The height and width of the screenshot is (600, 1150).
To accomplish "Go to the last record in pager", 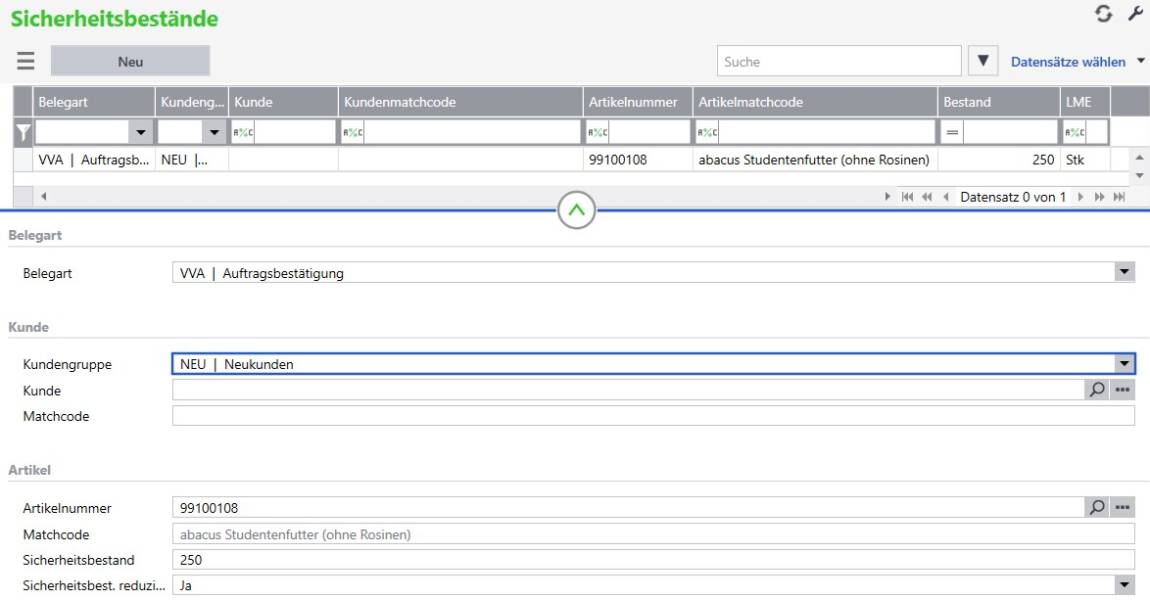I will (1119, 197).
